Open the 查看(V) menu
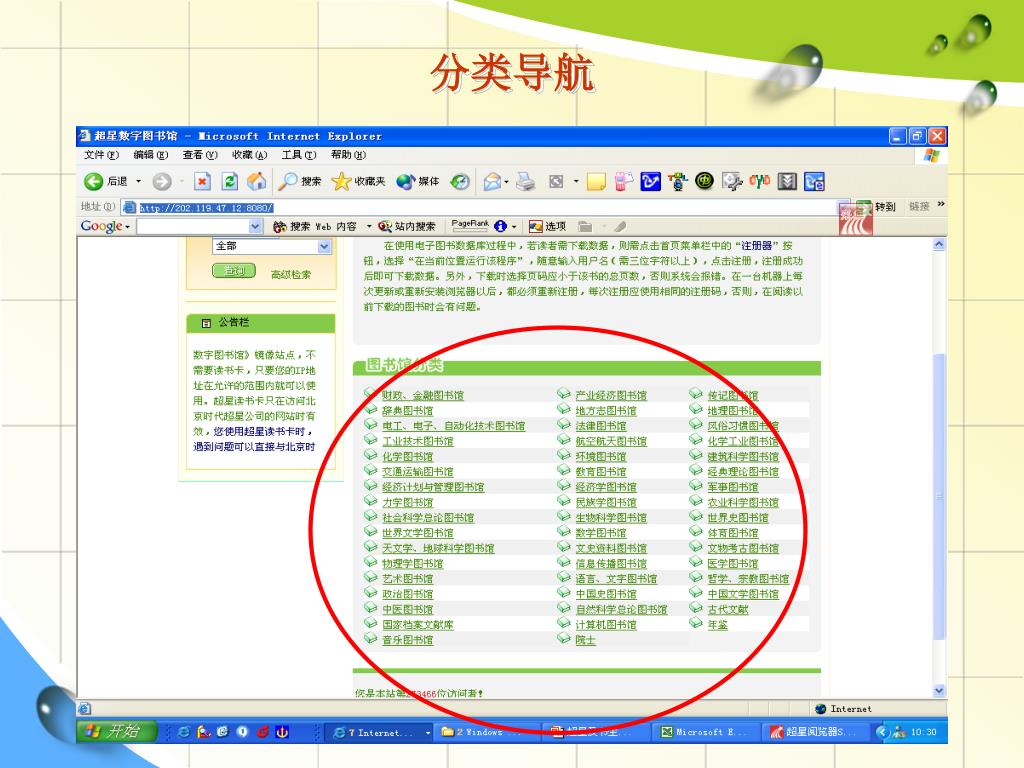 pyautogui.click(x=200, y=155)
